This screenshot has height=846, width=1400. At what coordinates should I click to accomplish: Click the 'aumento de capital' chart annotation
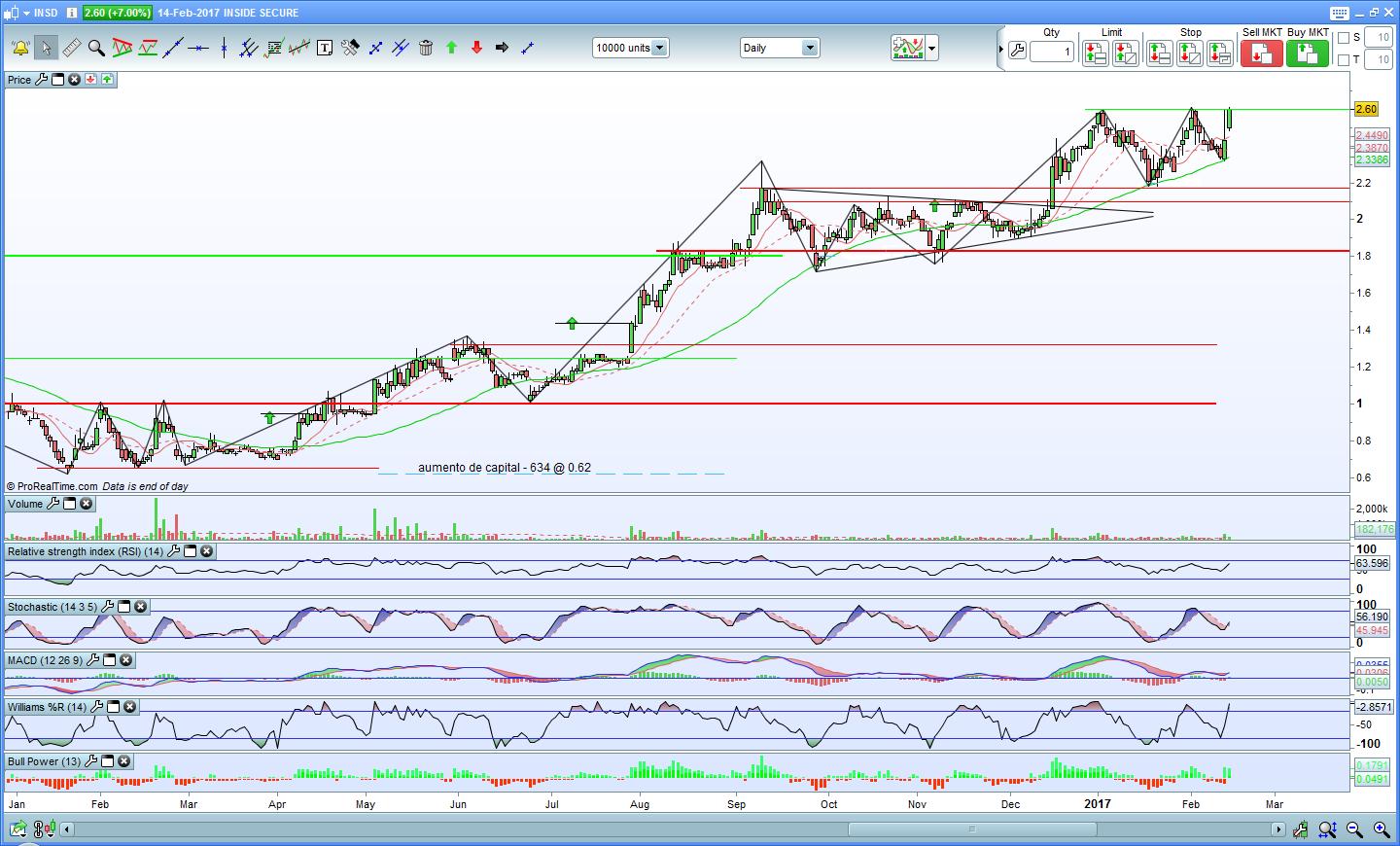505,468
